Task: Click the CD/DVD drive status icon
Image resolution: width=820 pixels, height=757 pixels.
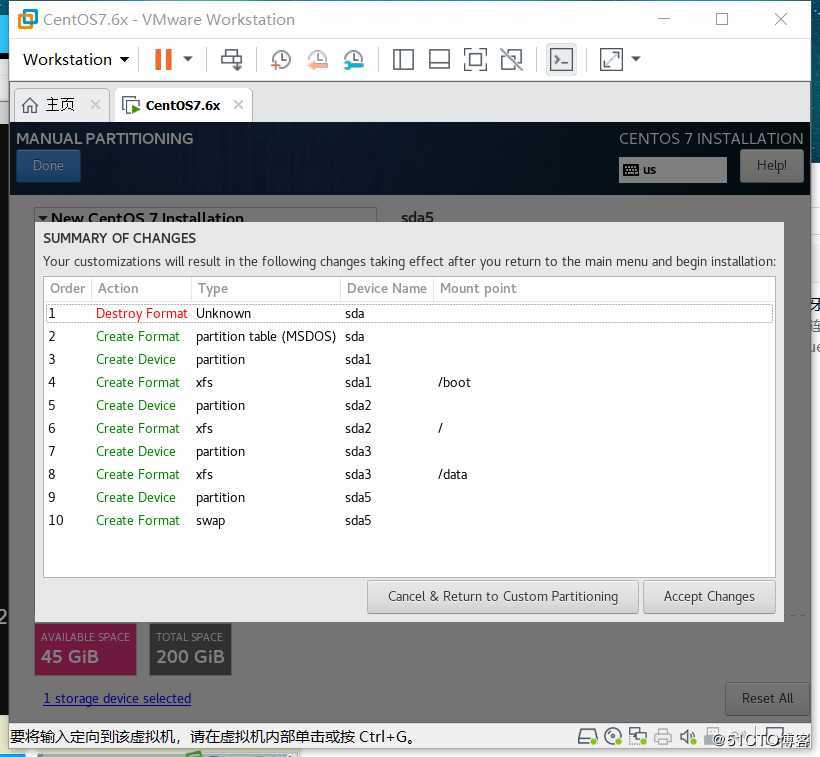Action: [613, 737]
